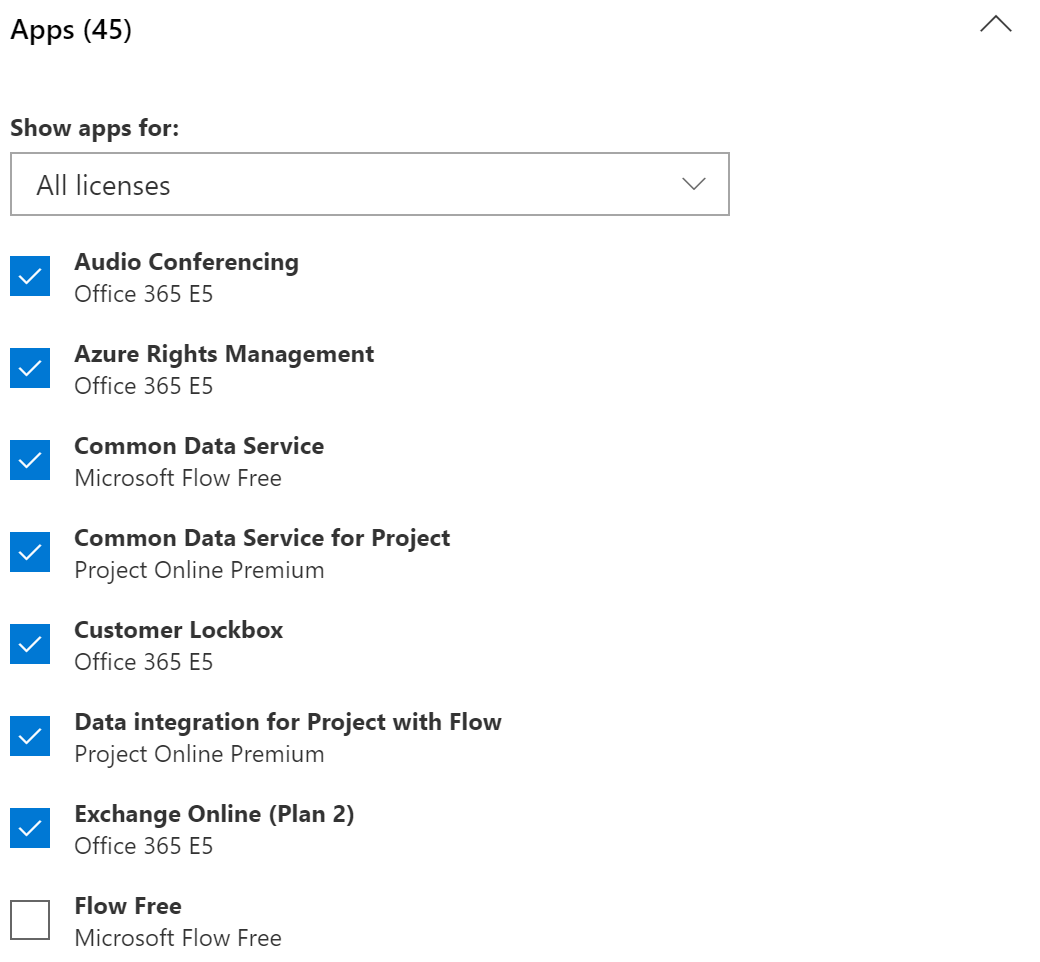Click the Show apps for: label
The height and width of the screenshot is (962, 1040).
click(x=95, y=128)
